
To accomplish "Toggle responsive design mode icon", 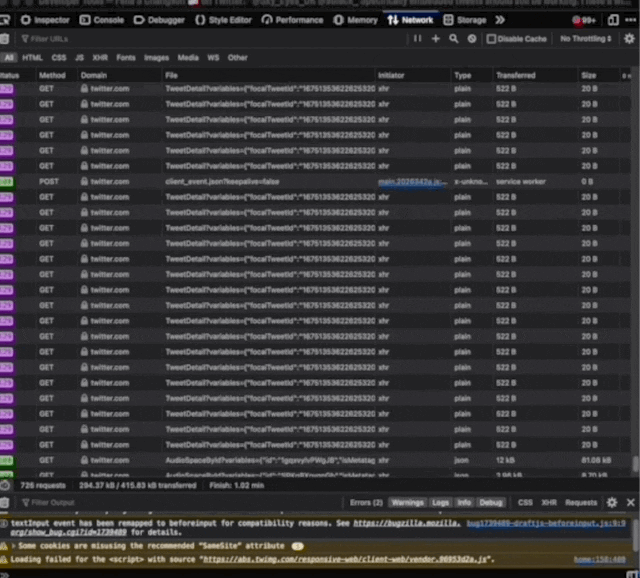I will pos(613,20).
